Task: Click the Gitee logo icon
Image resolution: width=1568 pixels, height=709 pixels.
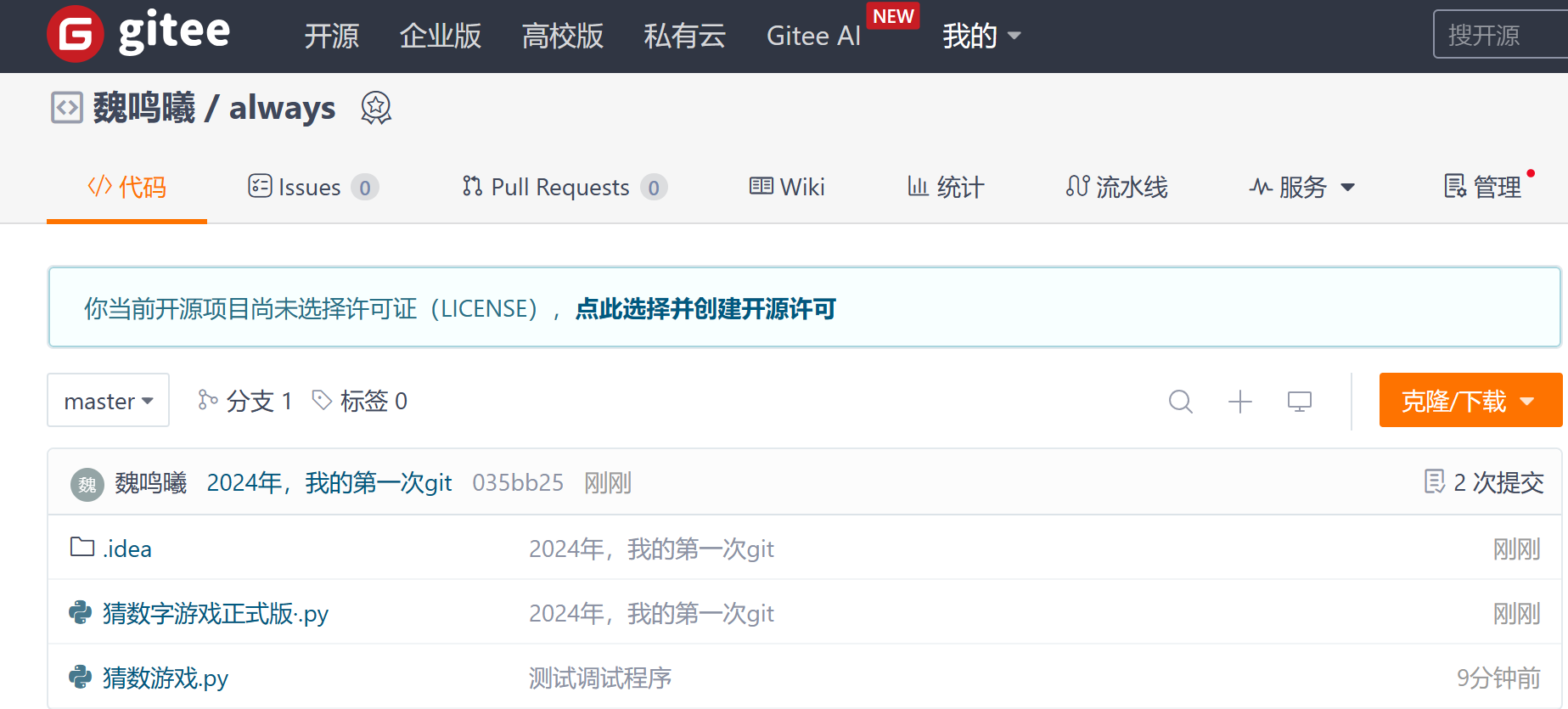Action: 76,34
